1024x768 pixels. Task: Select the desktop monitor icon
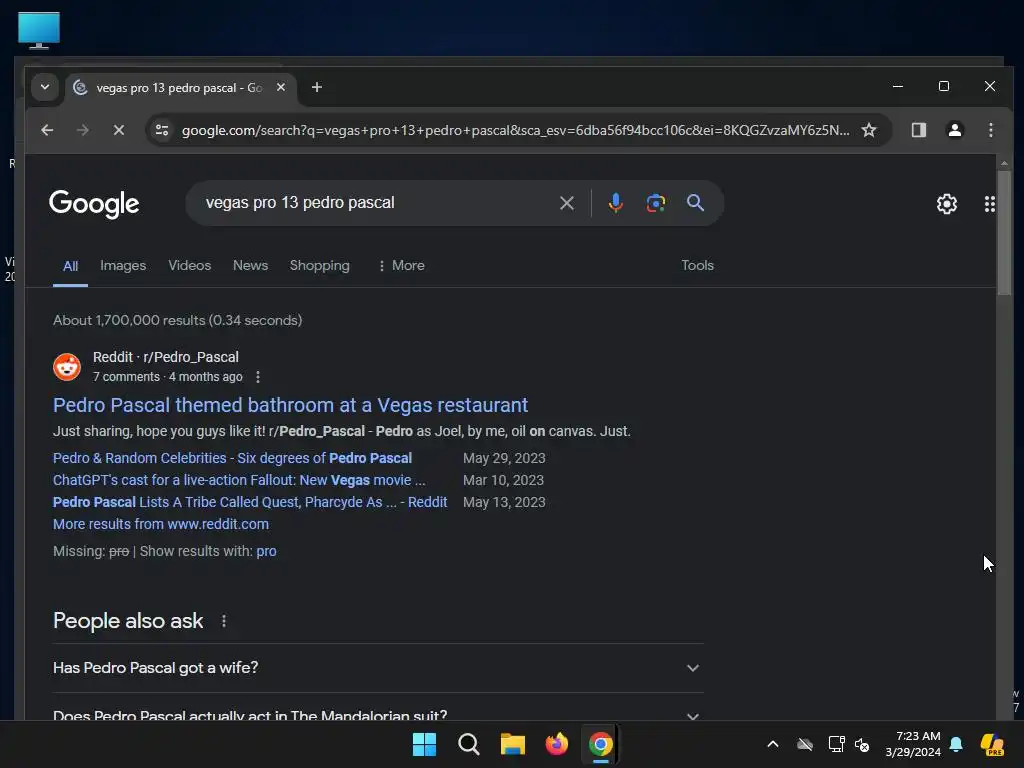coord(39,30)
